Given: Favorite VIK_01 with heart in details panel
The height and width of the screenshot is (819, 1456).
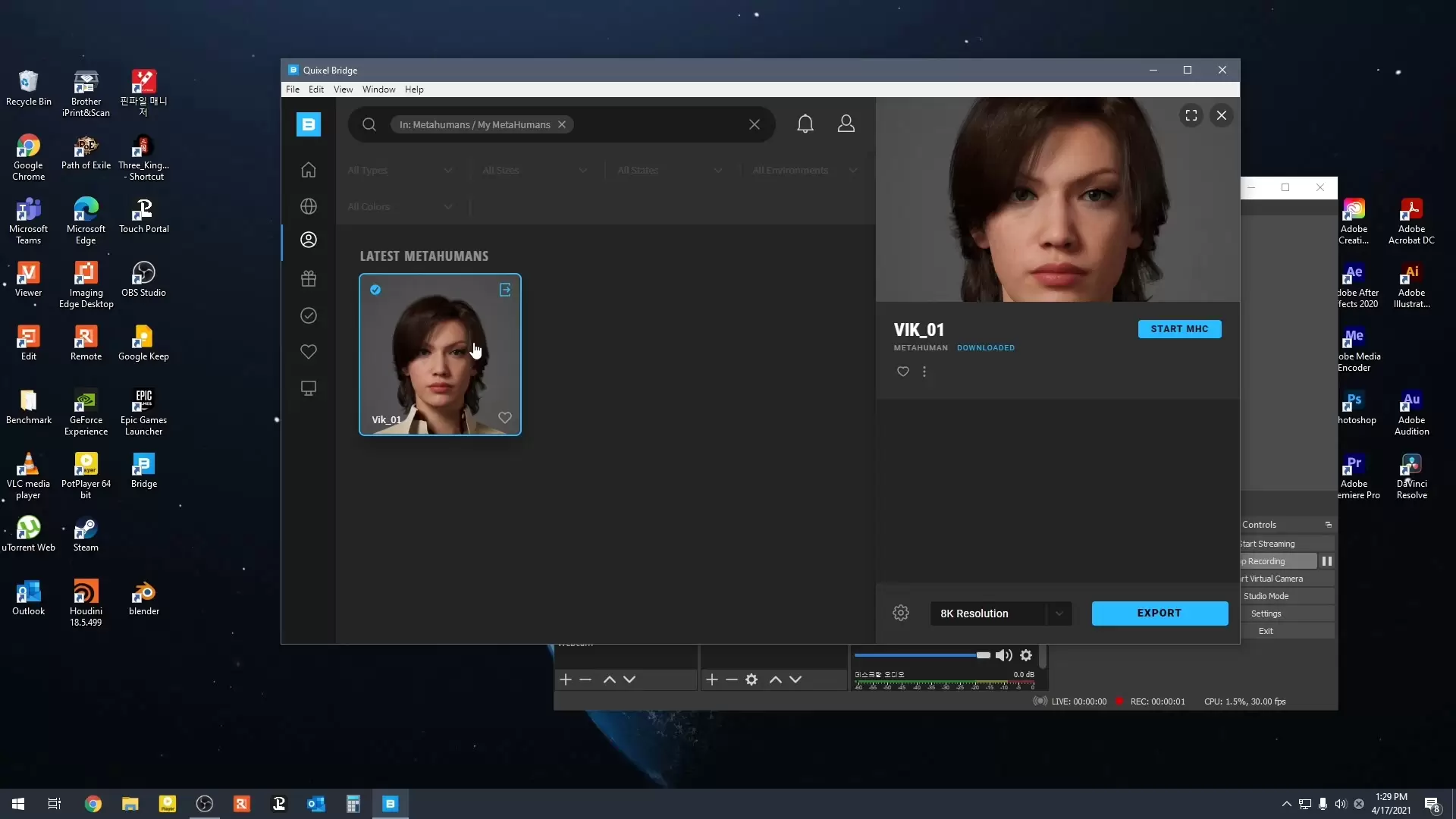Looking at the screenshot, I should point(902,372).
